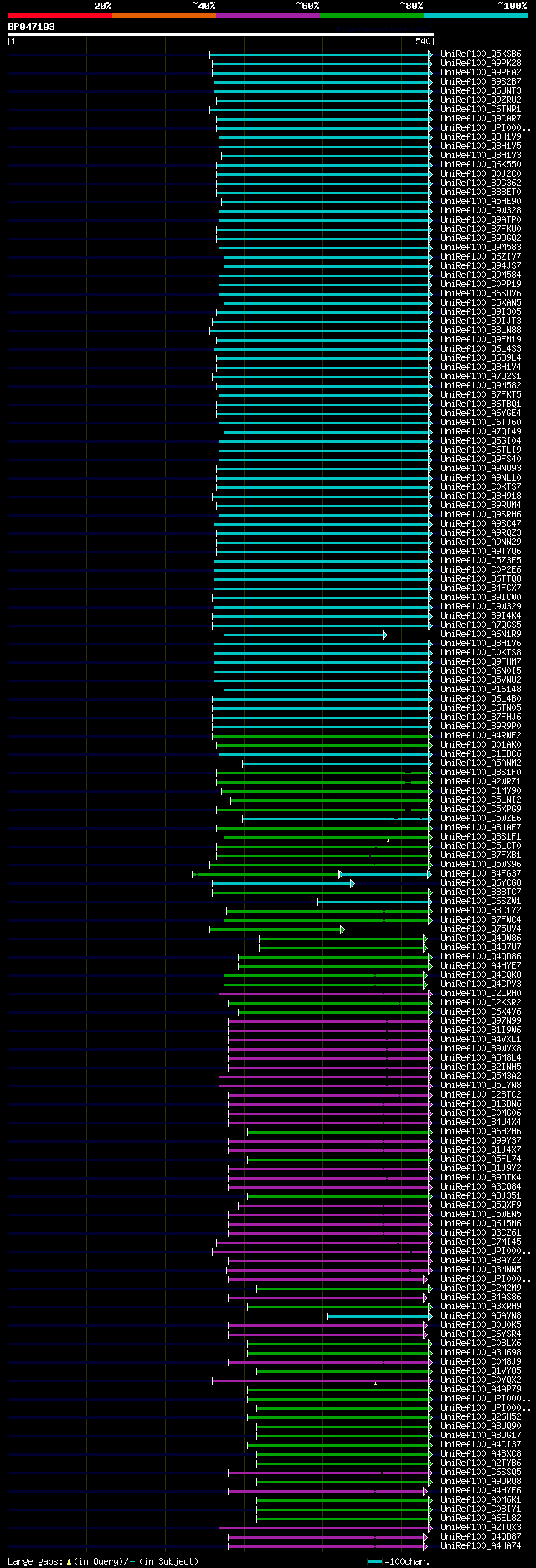Screen dimensions: 536x1568
Task: Select the UniRef100_C6SSQ5 label
Action: coord(481,1472)
